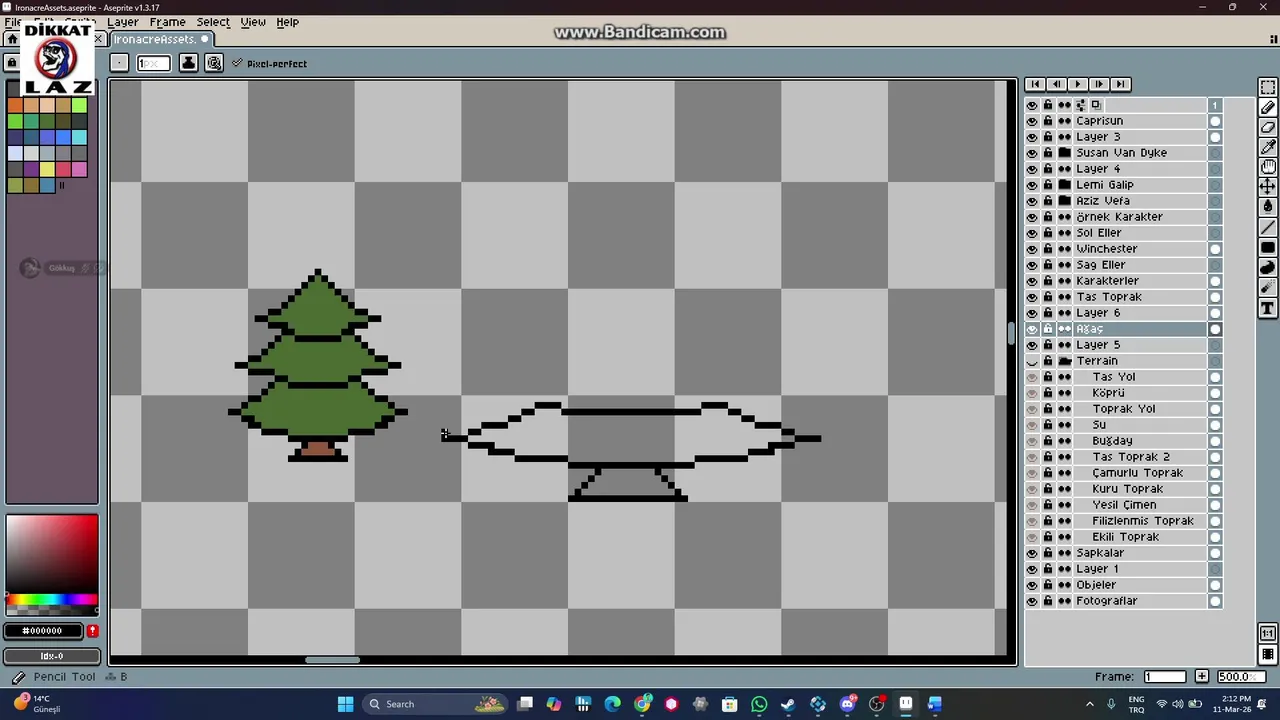This screenshot has width=1280, height=720.
Task: Toggle visibility of the Terrain group
Action: point(1032,361)
